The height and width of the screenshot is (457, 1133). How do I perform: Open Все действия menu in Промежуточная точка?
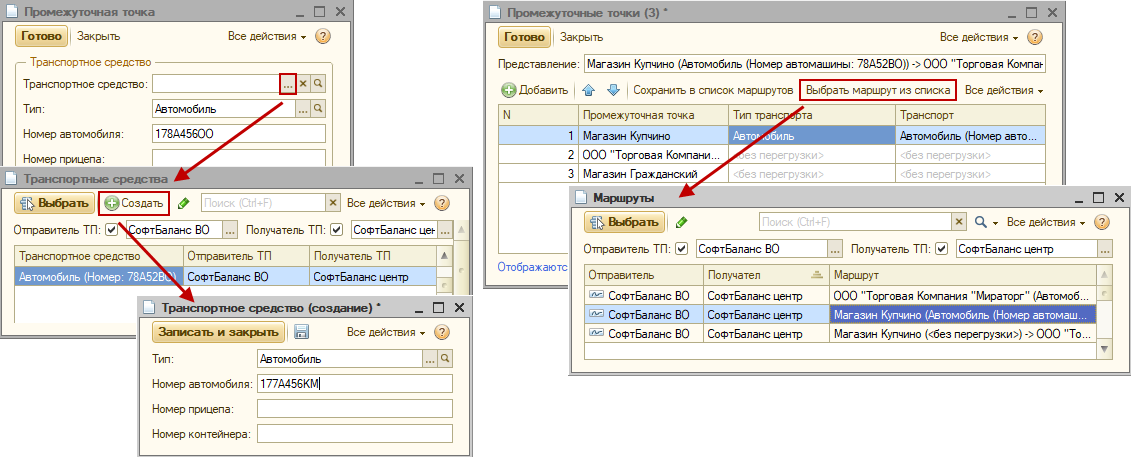[266, 37]
